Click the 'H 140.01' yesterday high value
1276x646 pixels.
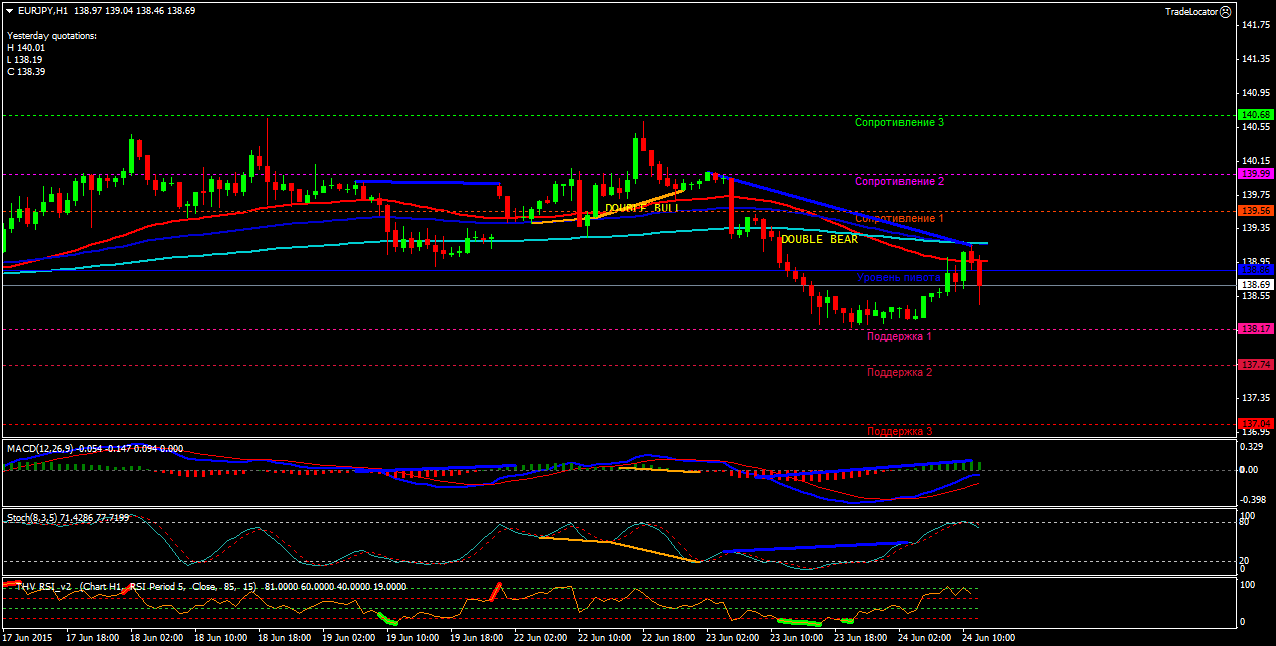[x=26, y=47]
